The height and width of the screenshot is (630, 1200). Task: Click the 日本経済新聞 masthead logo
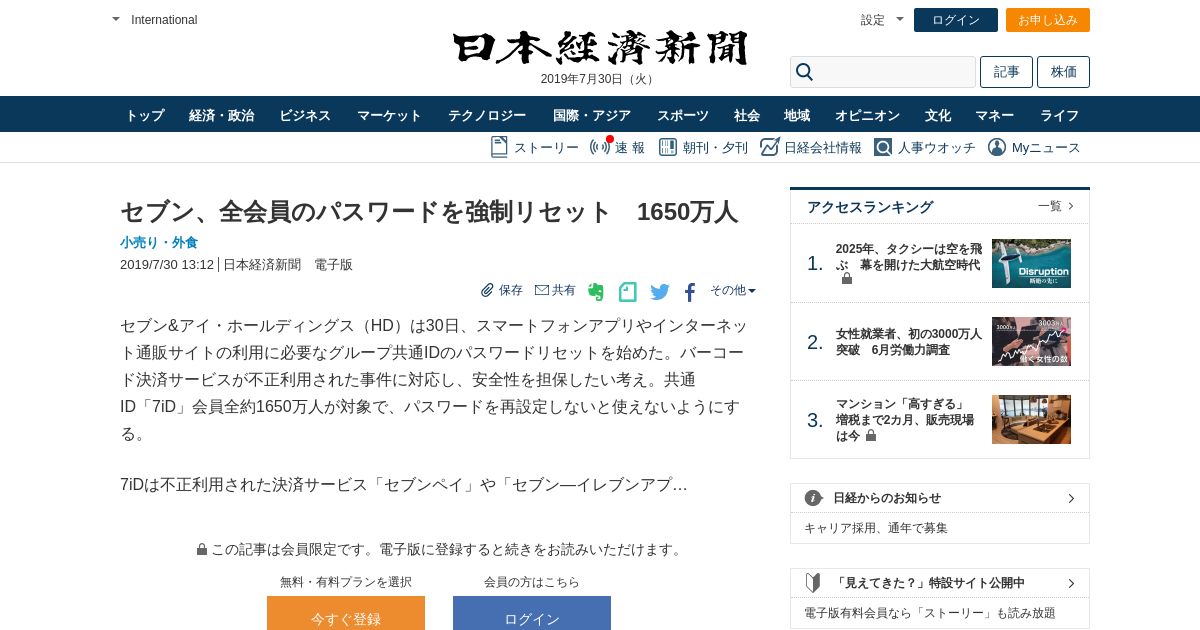coord(600,49)
